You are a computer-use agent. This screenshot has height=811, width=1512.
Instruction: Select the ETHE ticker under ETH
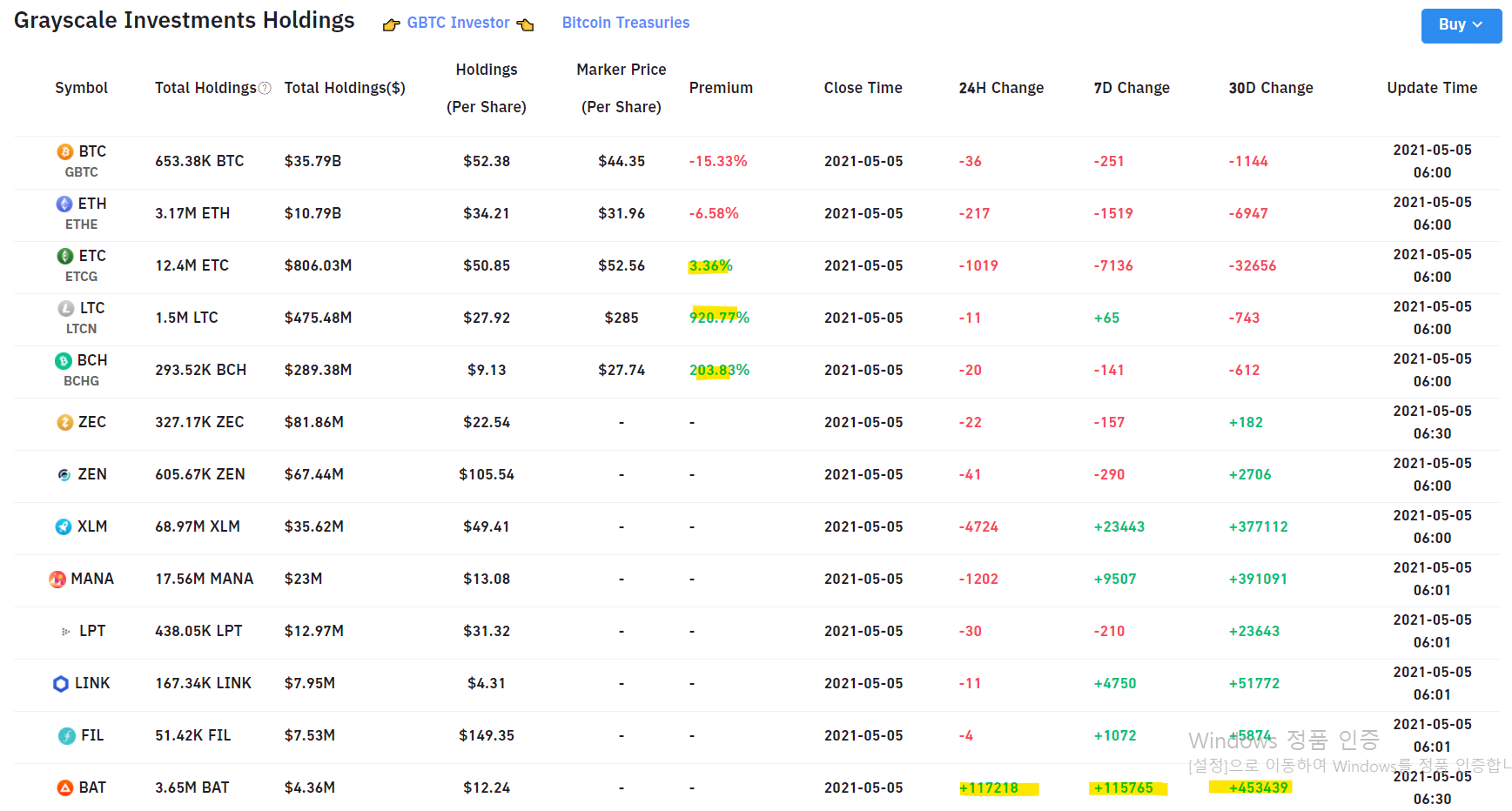82,225
